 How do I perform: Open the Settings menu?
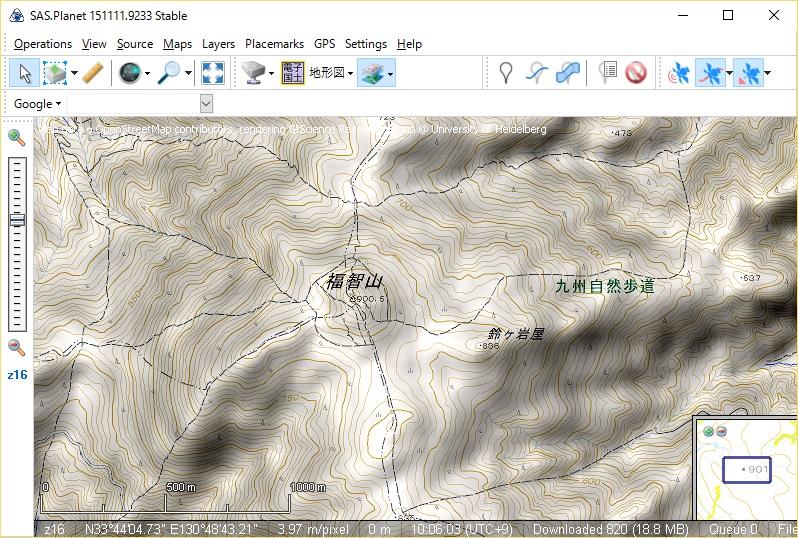366,44
